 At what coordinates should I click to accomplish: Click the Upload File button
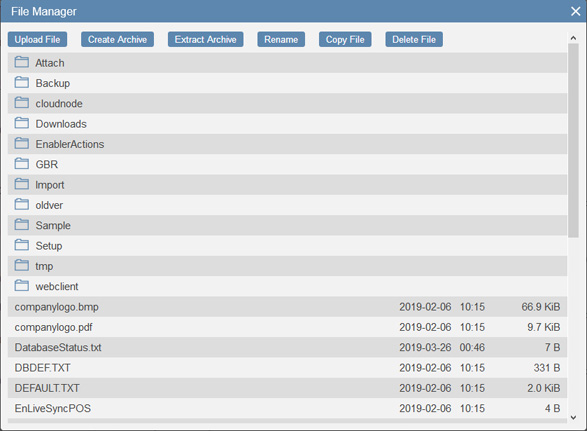37,39
